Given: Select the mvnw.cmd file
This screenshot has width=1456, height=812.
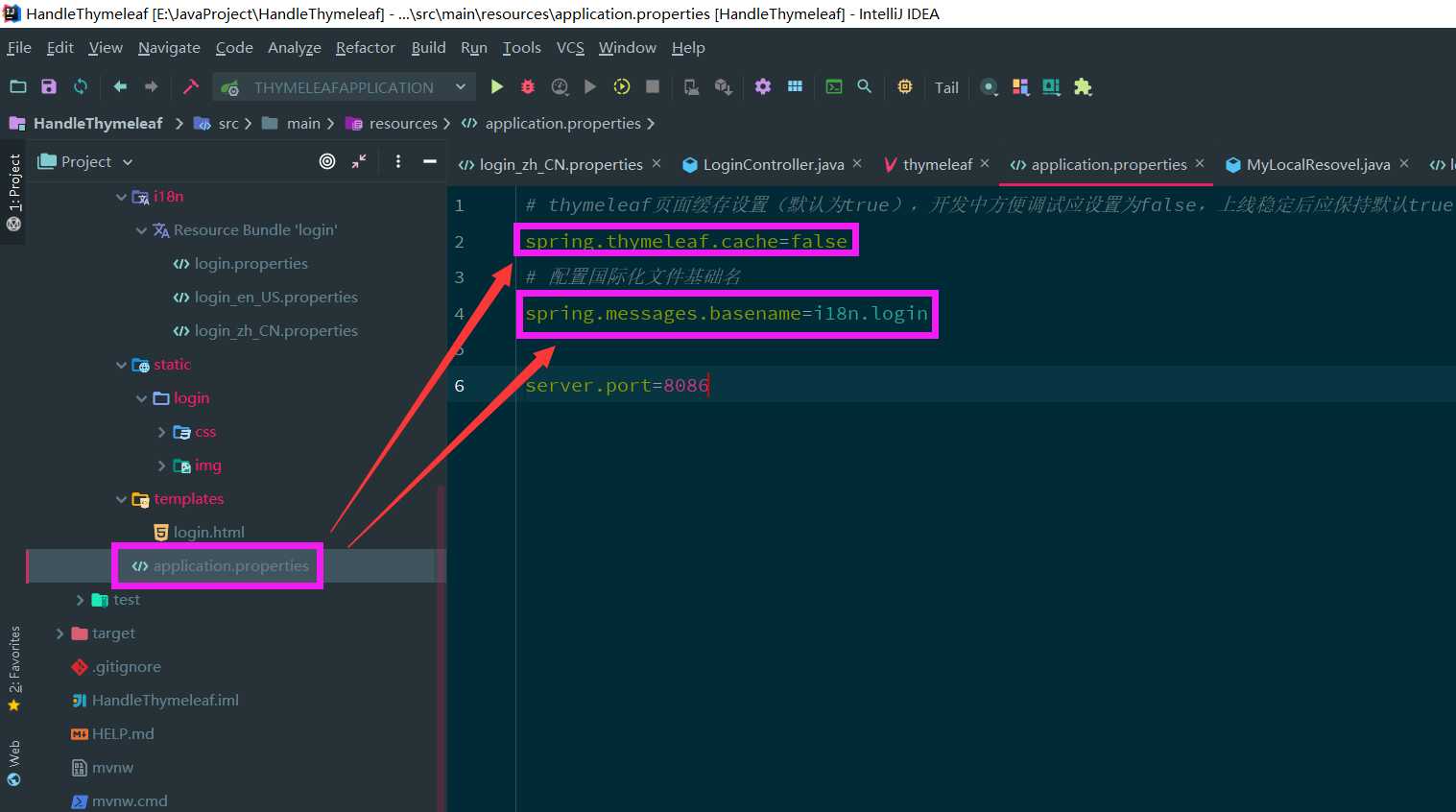Looking at the screenshot, I should pos(130,801).
